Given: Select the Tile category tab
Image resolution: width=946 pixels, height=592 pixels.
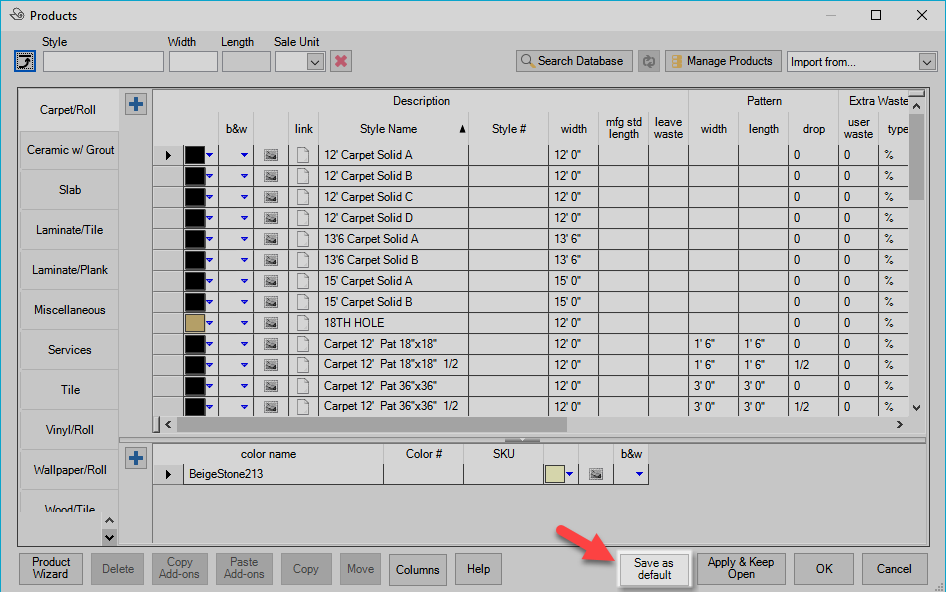Looking at the screenshot, I should click(x=70, y=390).
